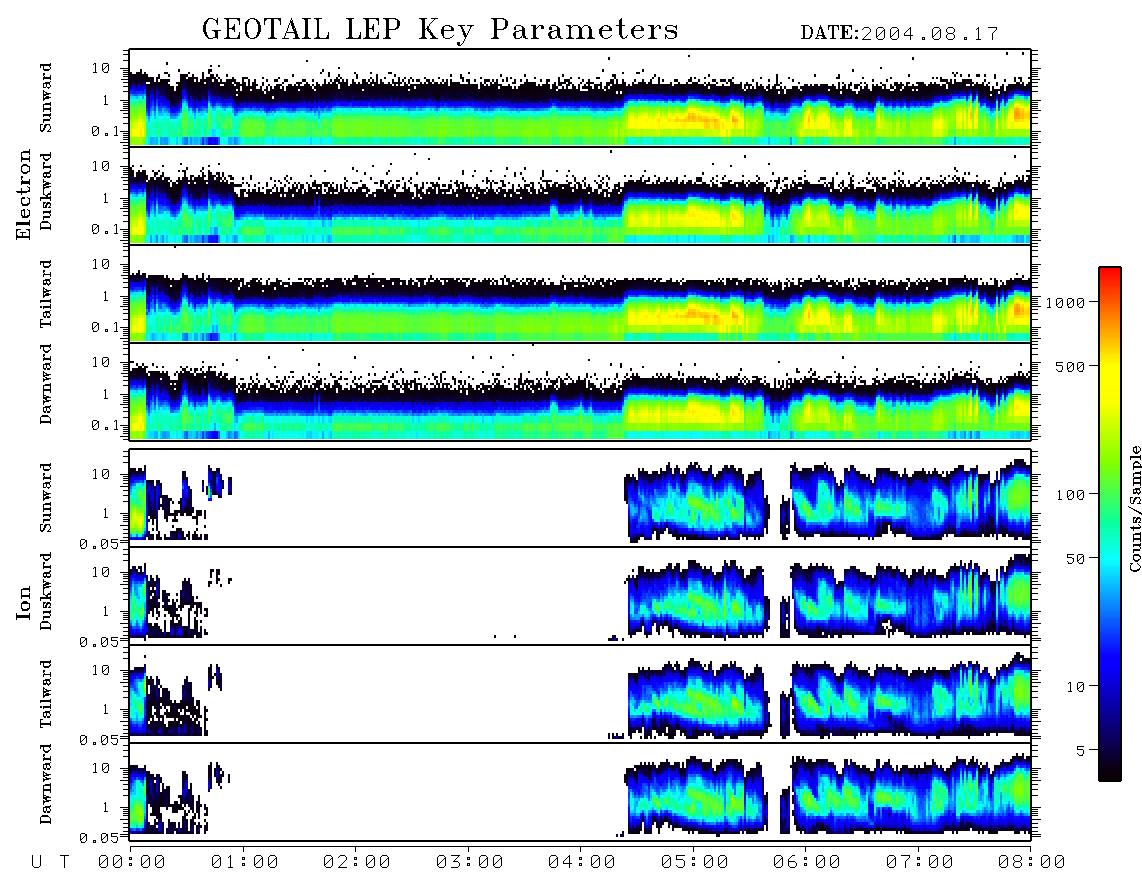This screenshot has width=1142, height=880.
Task: Click the "50" color bar tick label
Action: point(1075,559)
